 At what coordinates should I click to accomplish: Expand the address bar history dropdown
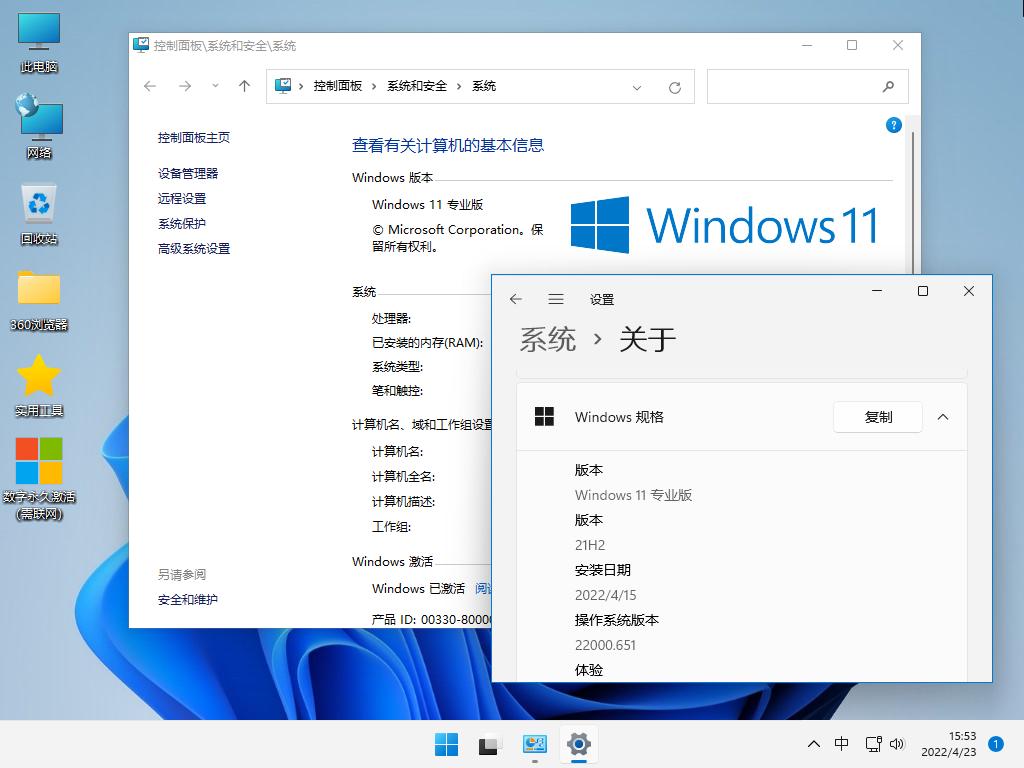637,88
